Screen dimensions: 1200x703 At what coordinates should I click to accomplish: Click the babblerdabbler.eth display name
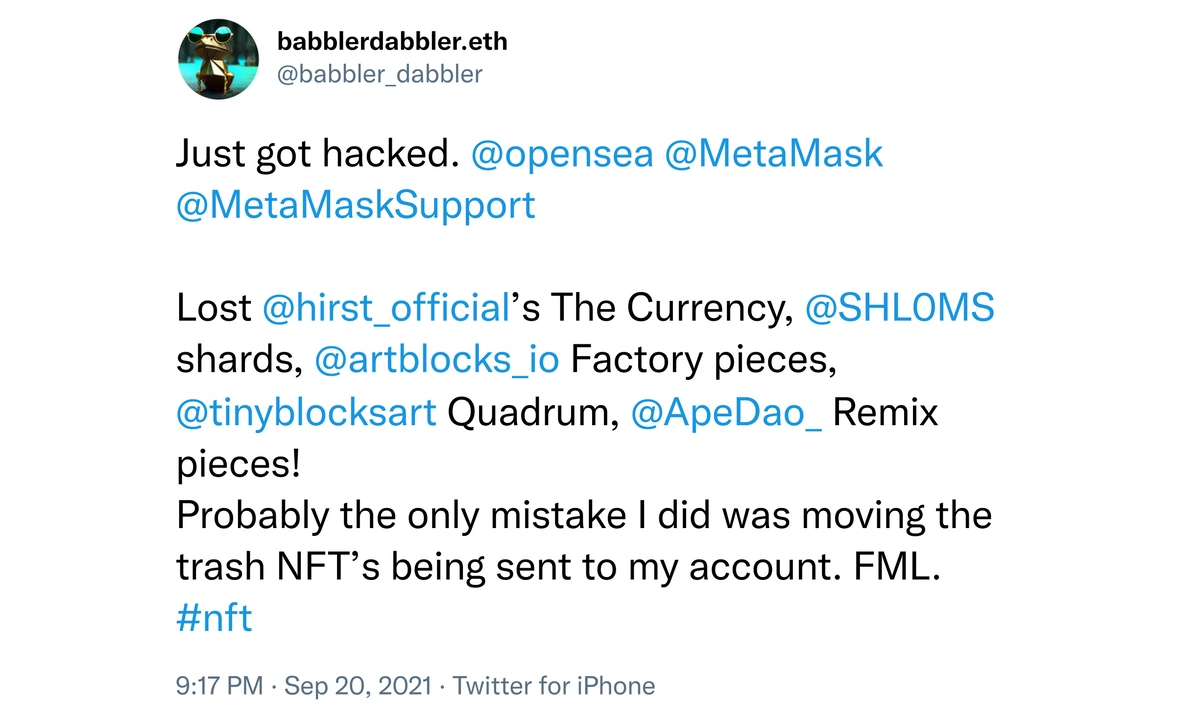click(392, 42)
